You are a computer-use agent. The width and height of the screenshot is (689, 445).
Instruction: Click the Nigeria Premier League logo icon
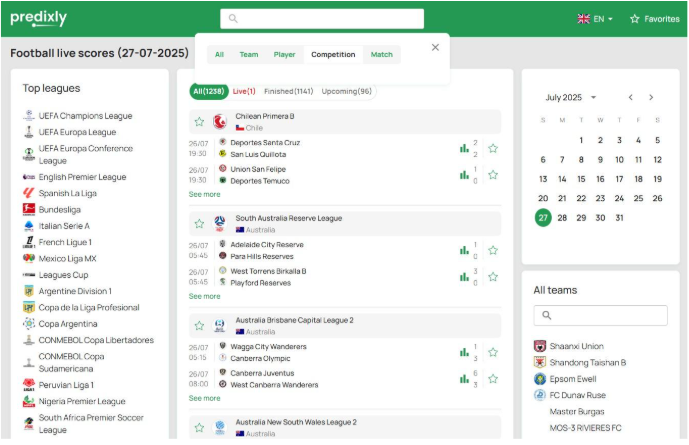(x=29, y=401)
